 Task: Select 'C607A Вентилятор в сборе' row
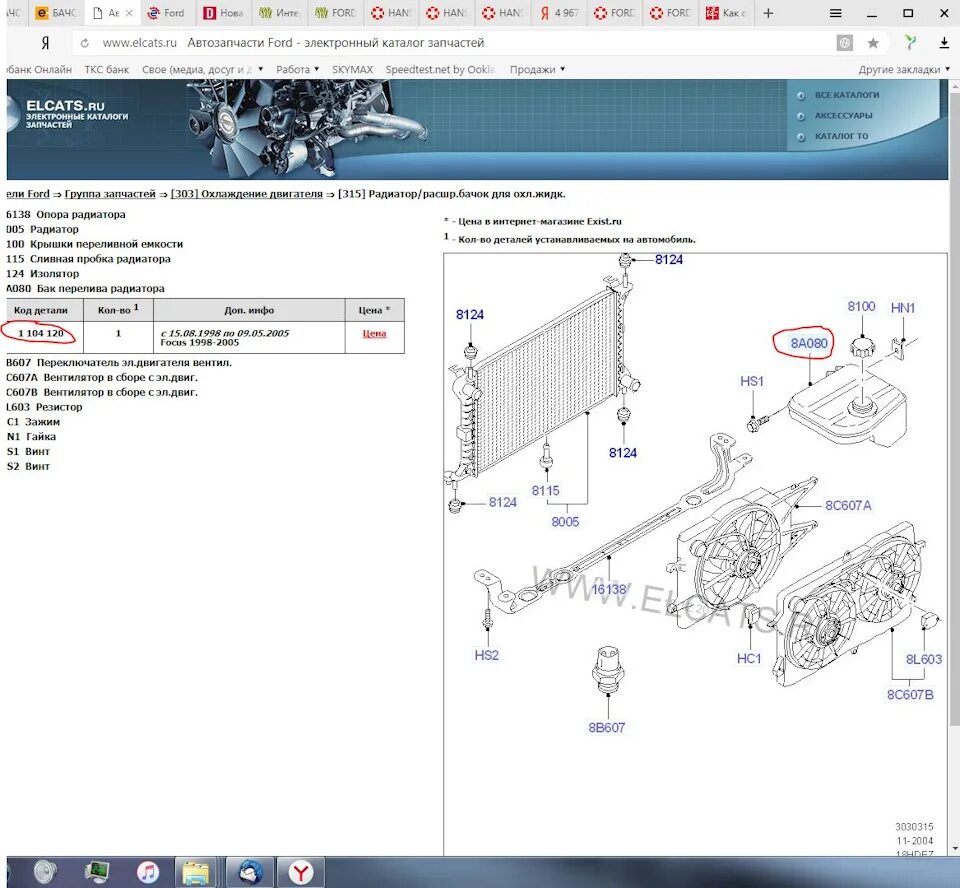pos(102,377)
